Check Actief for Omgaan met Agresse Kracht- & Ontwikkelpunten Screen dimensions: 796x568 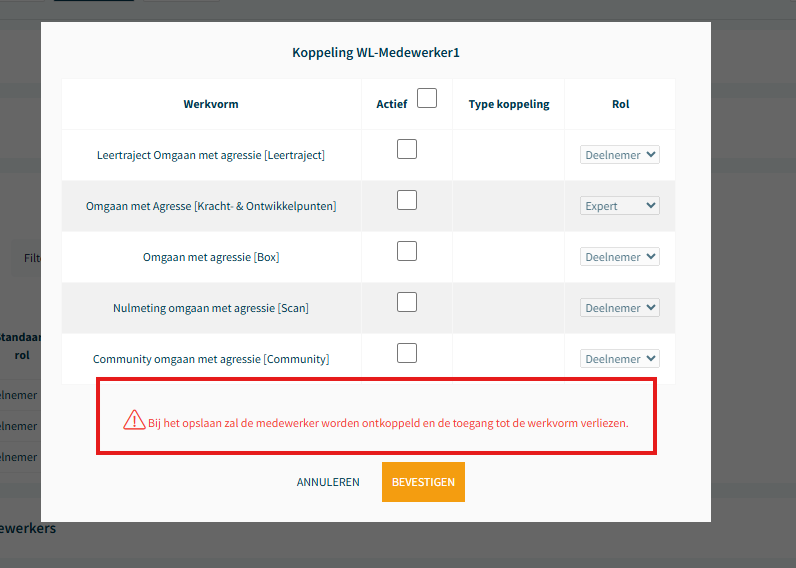pyautogui.click(x=407, y=200)
